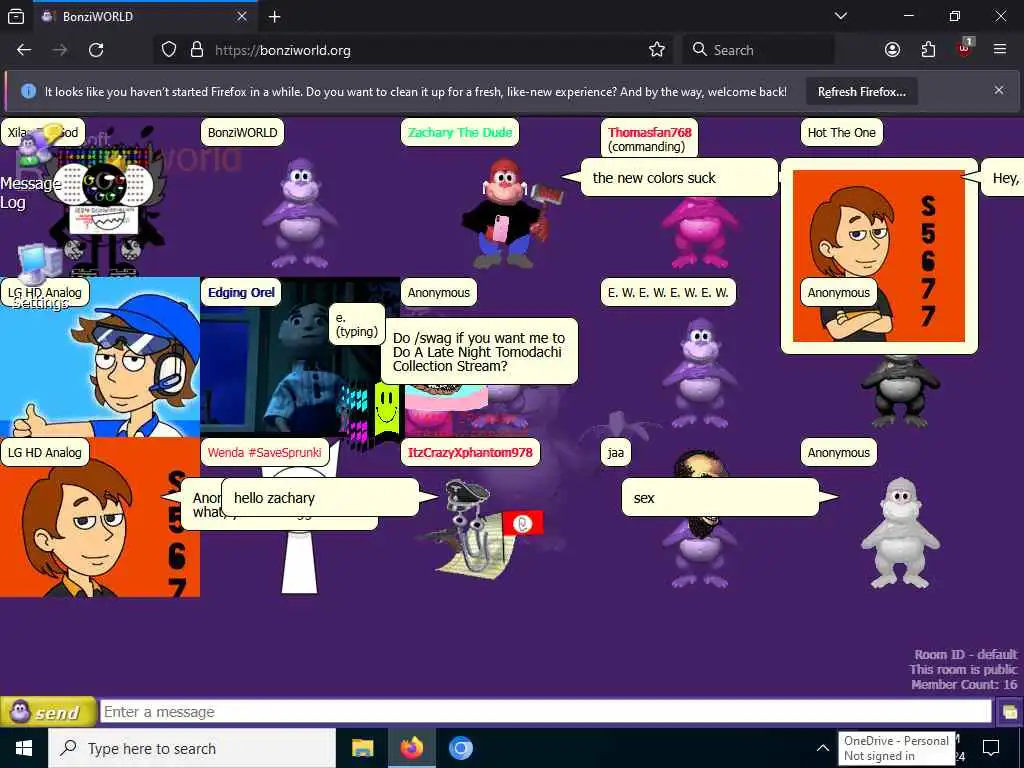This screenshot has height=768, width=1024.
Task: Click the 'the new colors suck' bubble
Action: [679, 178]
